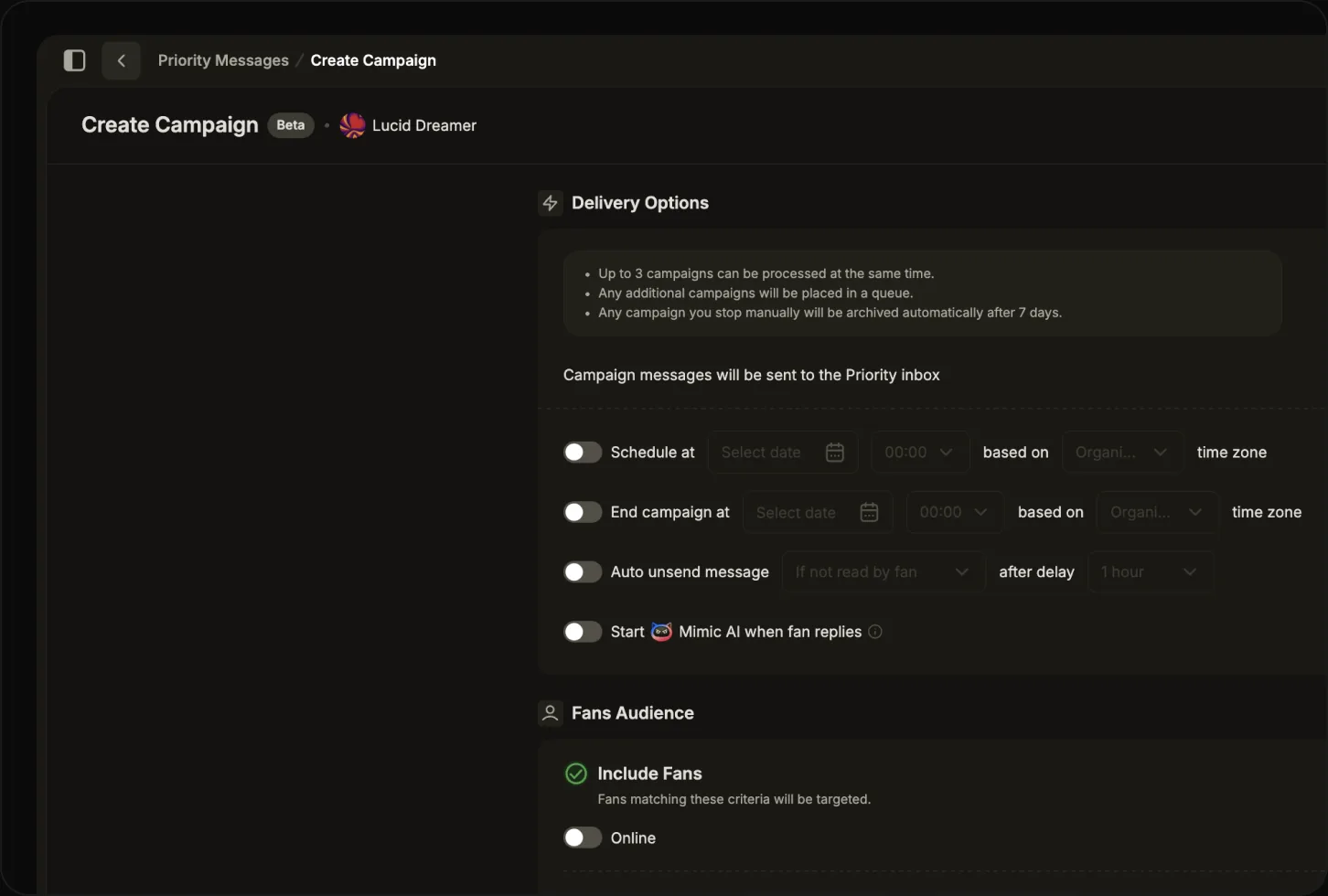Turn on Auto unsend message toggle

coord(582,572)
